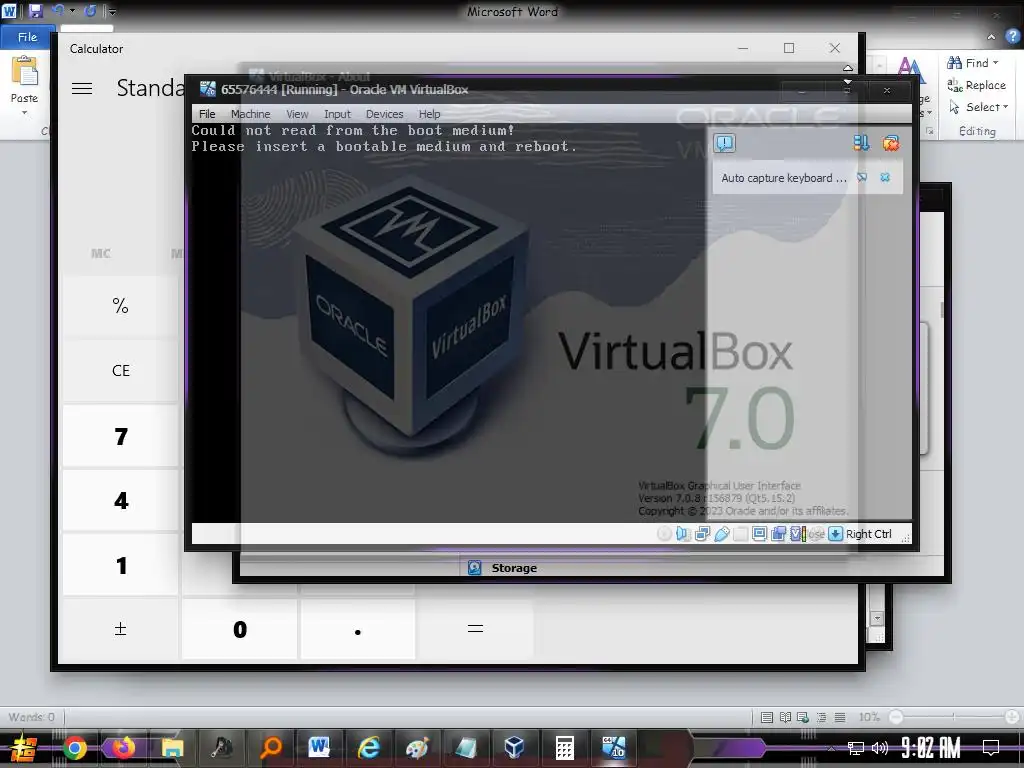Open the Paste dropdown arrow in Word

click(24, 112)
